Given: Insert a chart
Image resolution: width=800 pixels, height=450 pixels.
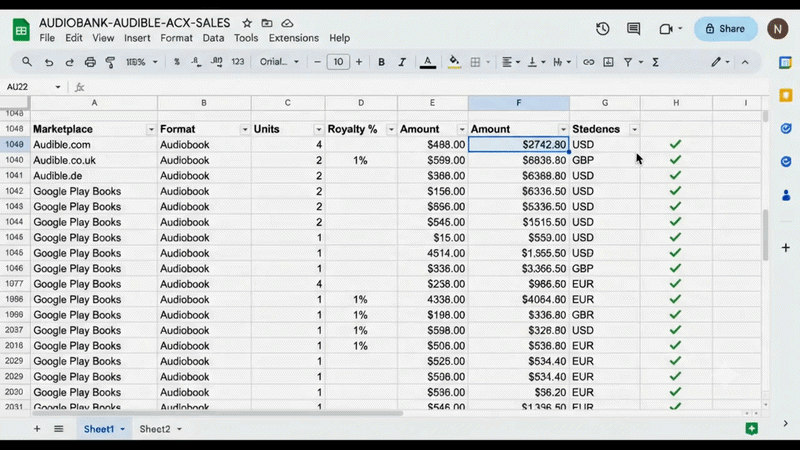Looking at the screenshot, I should [608, 62].
